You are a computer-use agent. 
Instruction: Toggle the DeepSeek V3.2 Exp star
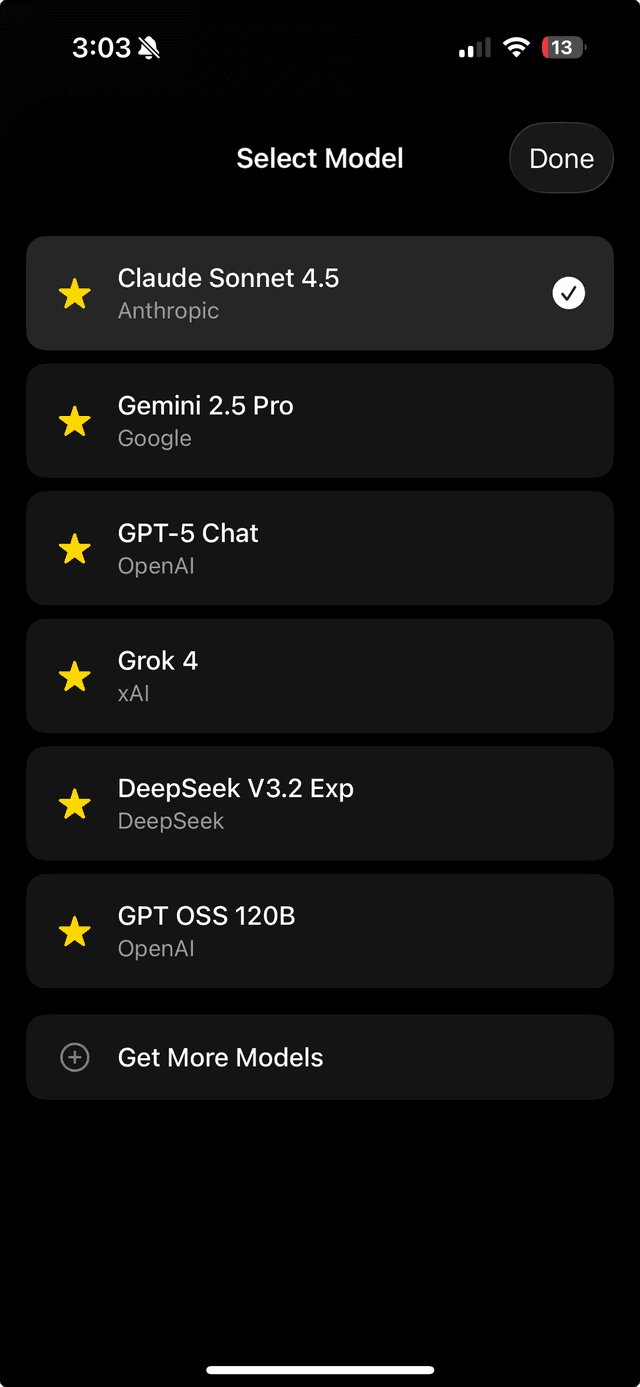point(75,804)
